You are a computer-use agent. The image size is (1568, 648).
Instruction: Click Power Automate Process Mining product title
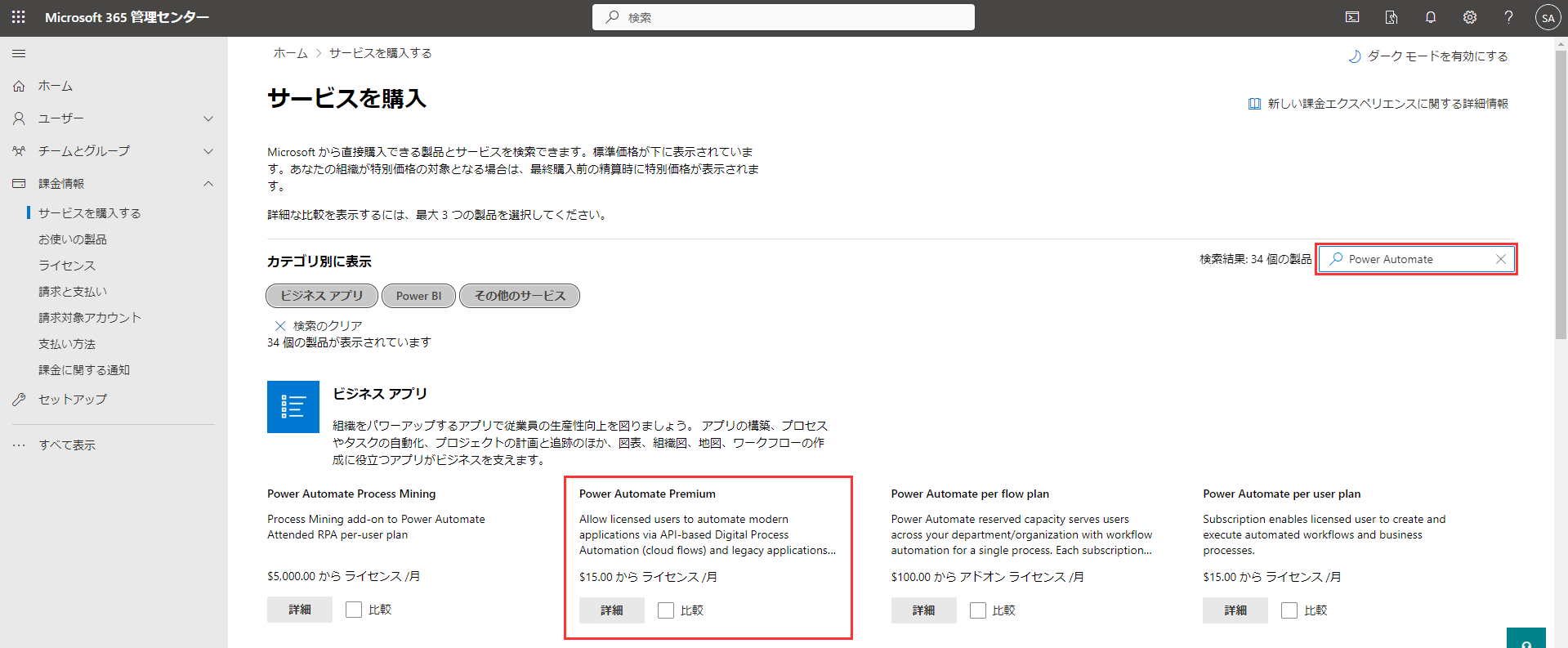(351, 494)
